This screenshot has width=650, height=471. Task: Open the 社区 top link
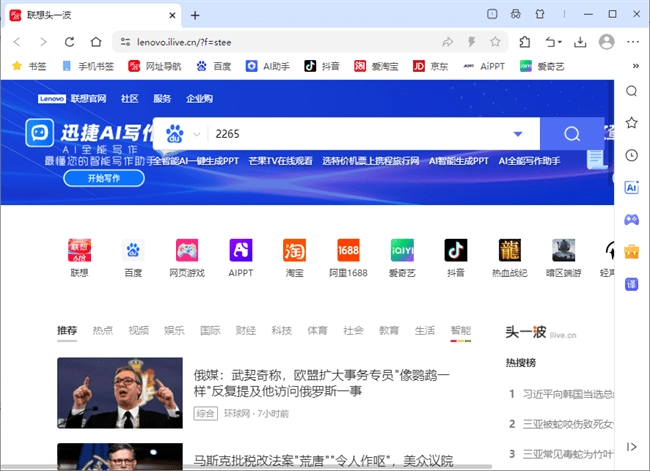[129, 98]
